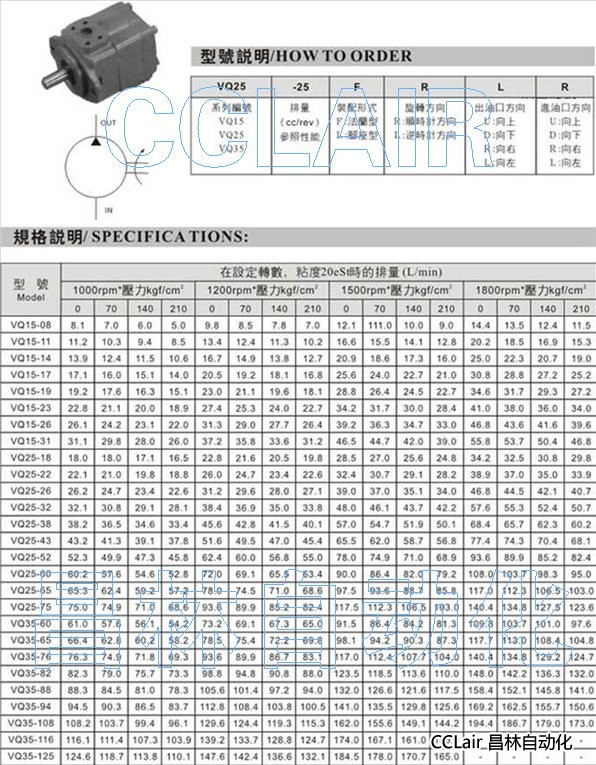
Task: Select the '出油口方向' label
Action: click(500, 108)
